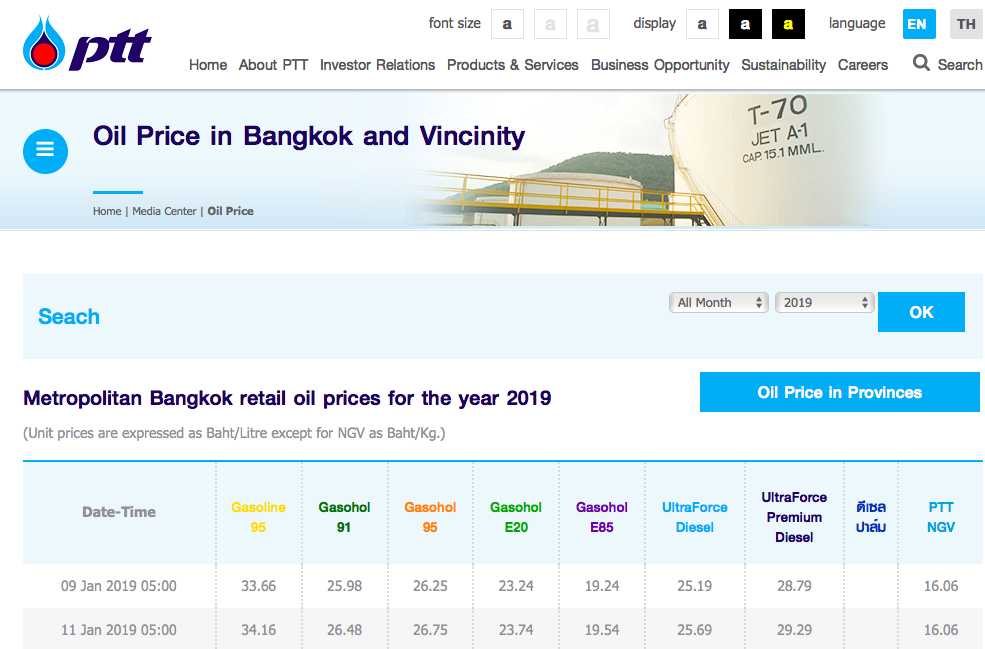Screen dimensions: 985x649
Task: Click the Oil Price in Bangkok title
Action: click(x=309, y=136)
